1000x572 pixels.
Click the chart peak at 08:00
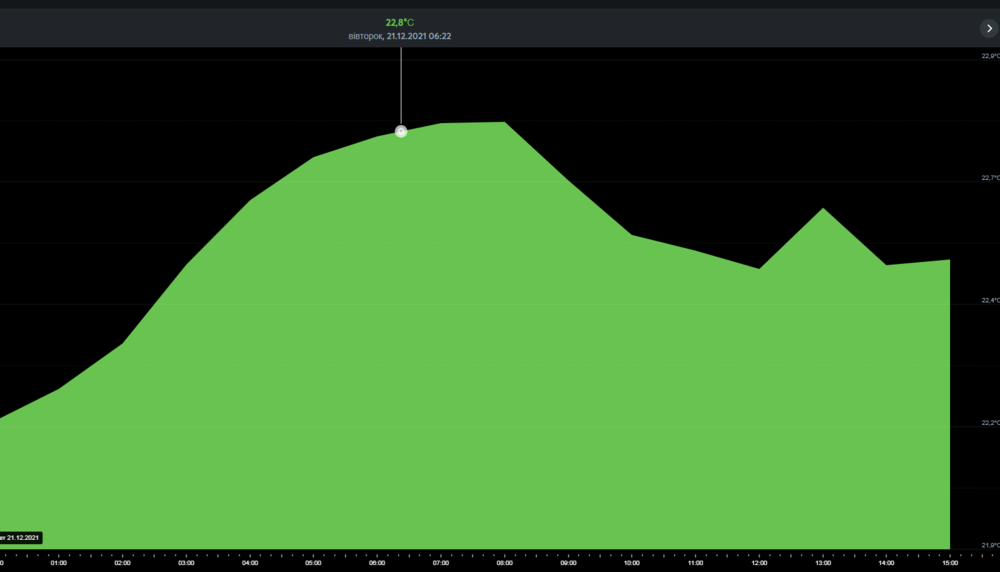pyautogui.click(x=504, y=123)
